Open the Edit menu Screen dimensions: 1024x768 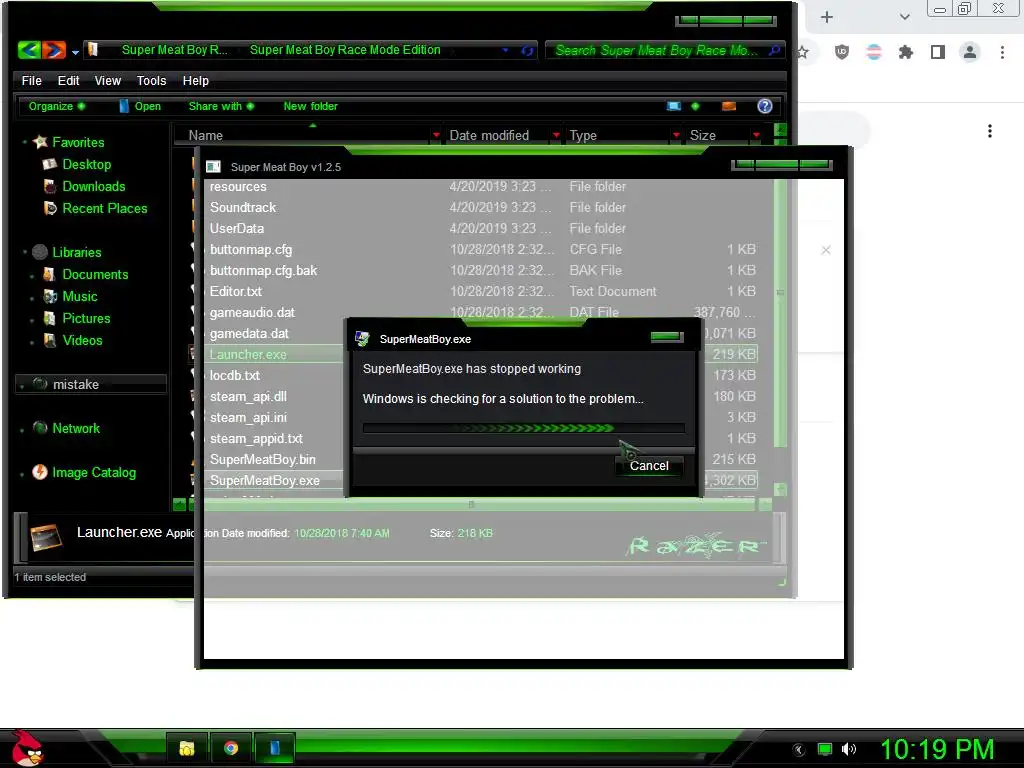69,80
